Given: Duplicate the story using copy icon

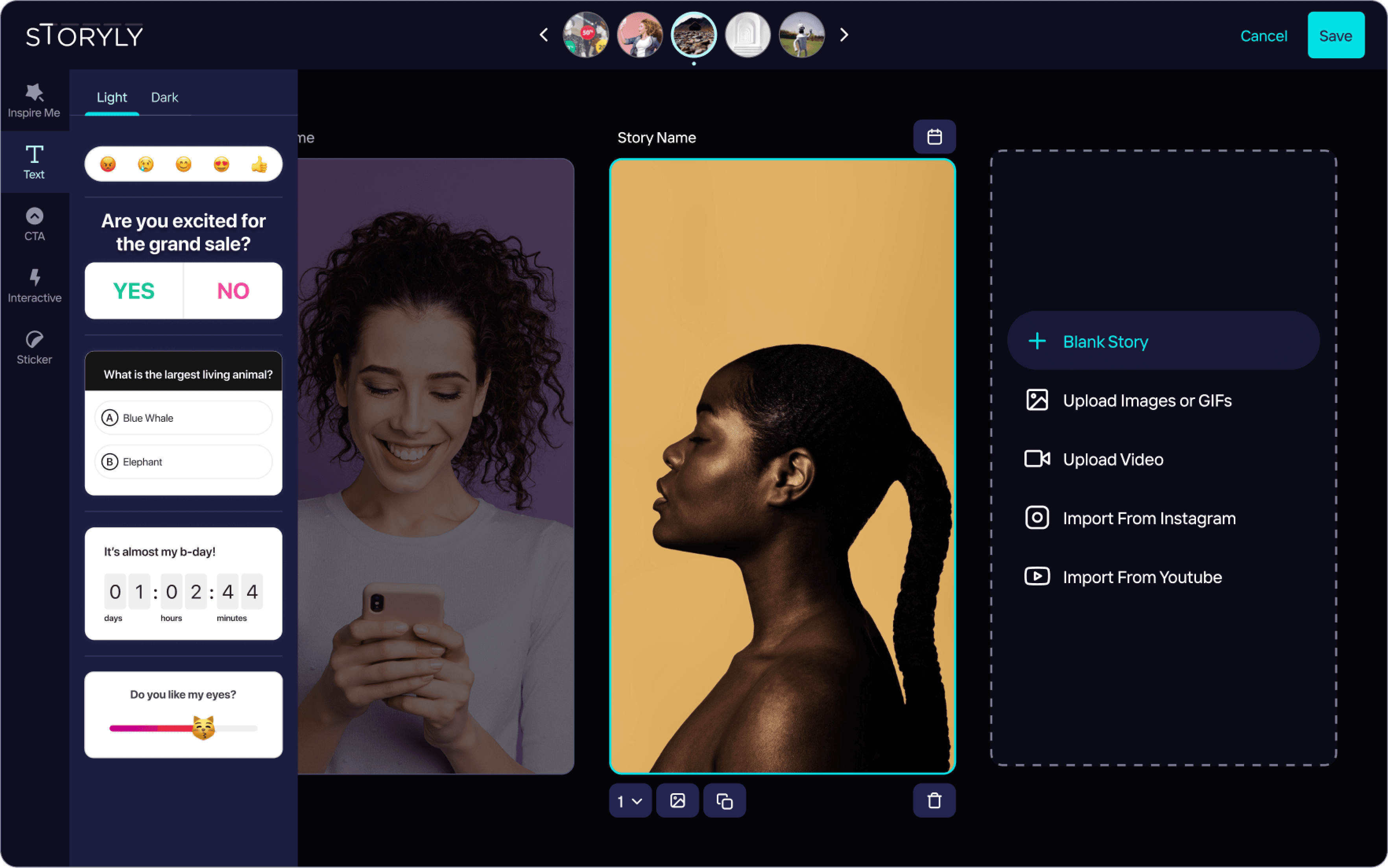Looking at the screenshot, I should [724, 800].
